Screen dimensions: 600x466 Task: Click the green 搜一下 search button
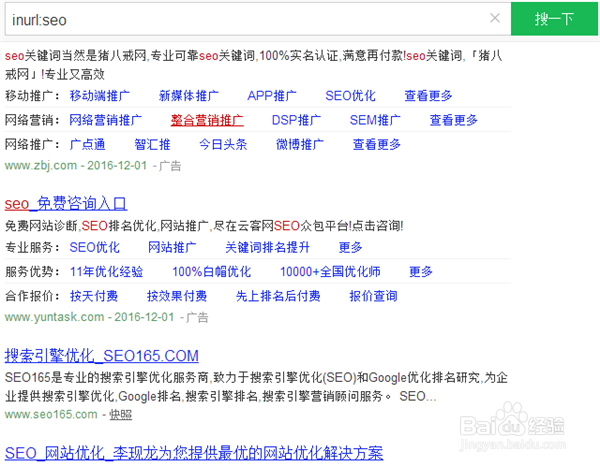[554, 19]
